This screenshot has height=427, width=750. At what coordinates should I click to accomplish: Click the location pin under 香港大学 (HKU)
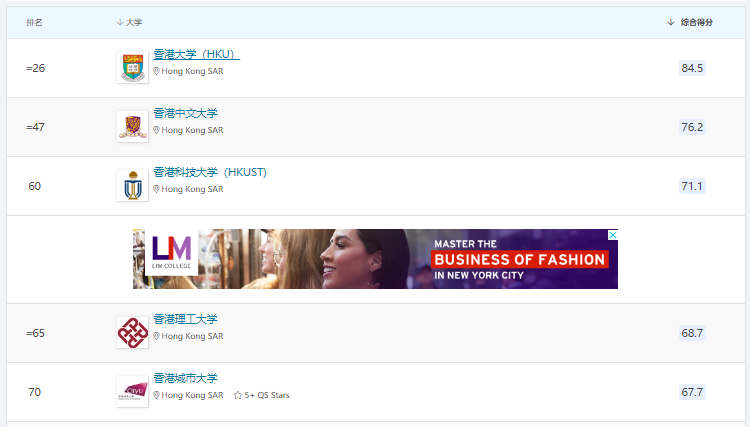156,72
